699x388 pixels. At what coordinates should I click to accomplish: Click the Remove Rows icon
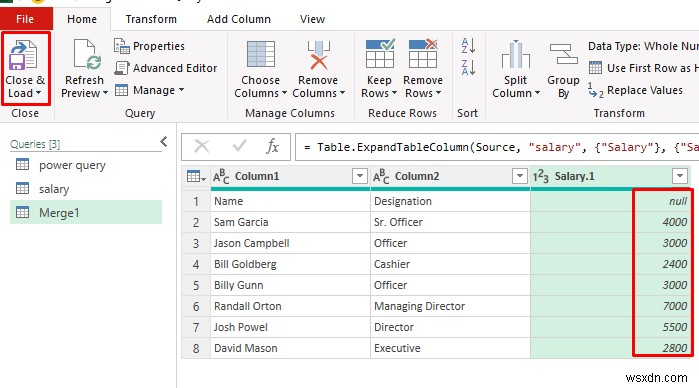click(x=423, y=54)
